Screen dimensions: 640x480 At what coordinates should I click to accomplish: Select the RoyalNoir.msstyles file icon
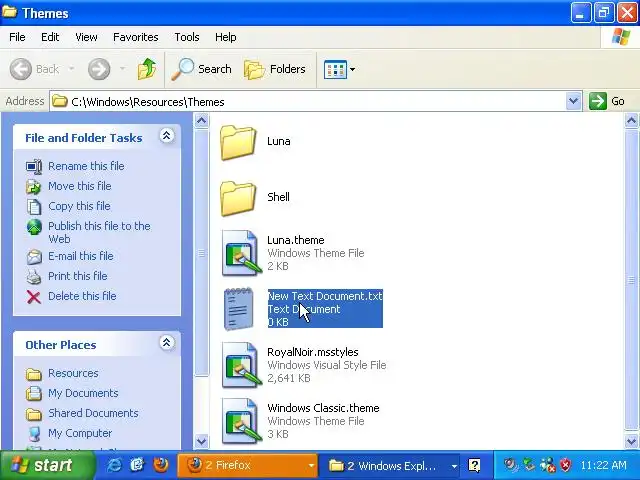click(x=241, y=365)
